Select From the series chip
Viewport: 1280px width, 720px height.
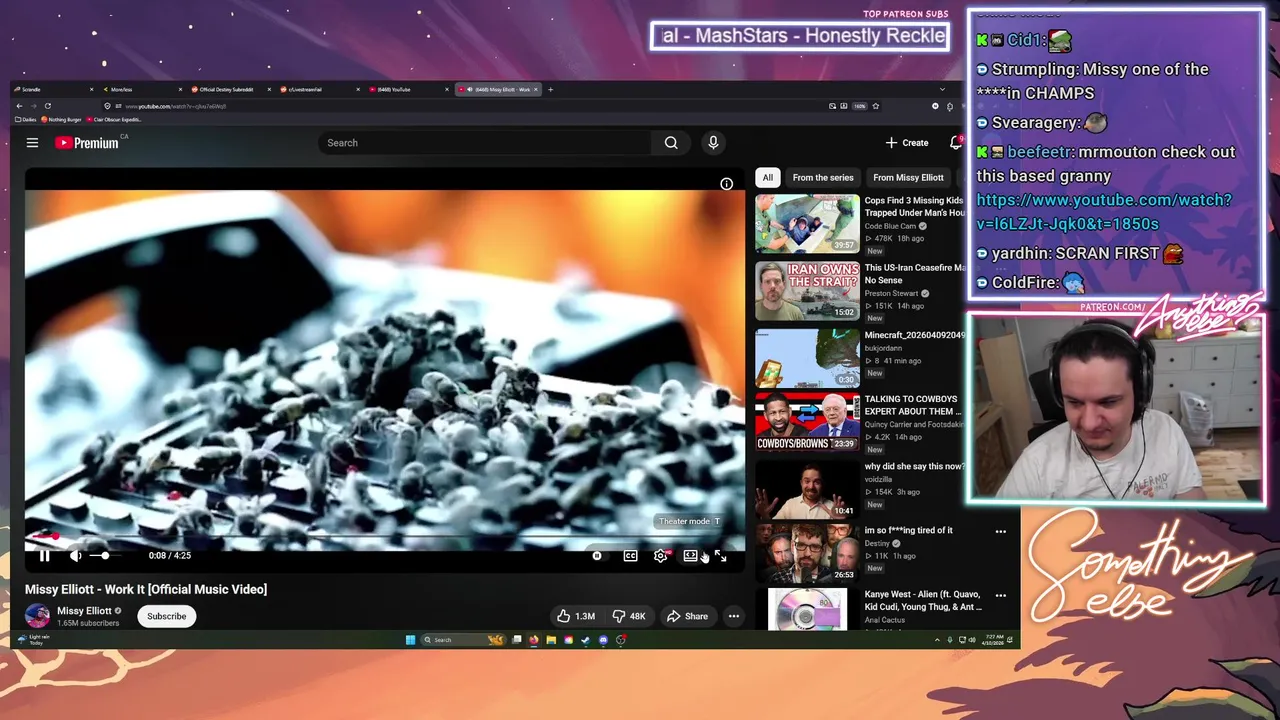pos(823,178)
